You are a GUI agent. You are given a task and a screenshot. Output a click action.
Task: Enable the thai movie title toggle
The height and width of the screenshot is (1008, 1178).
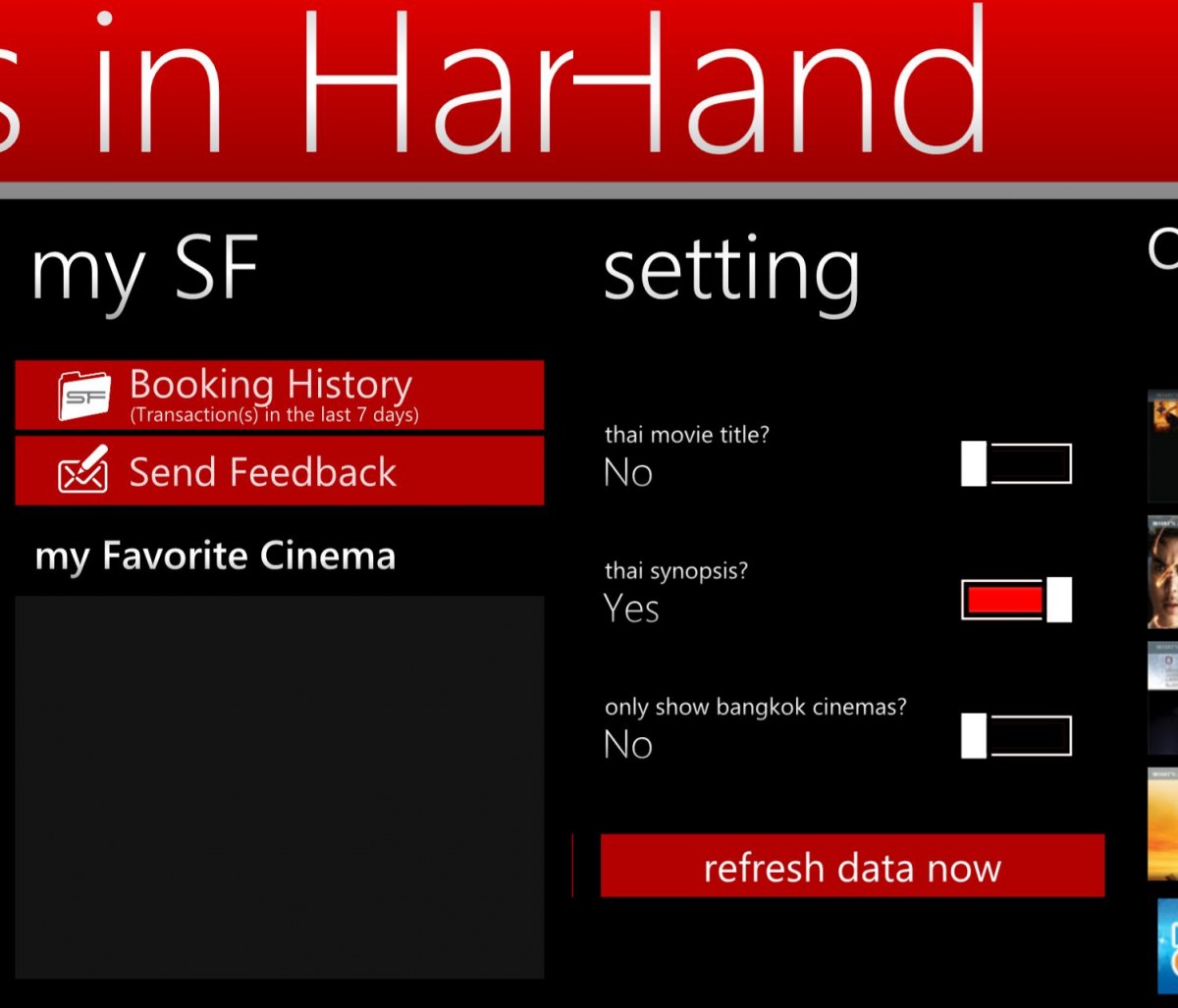(x=1016, y=463)
